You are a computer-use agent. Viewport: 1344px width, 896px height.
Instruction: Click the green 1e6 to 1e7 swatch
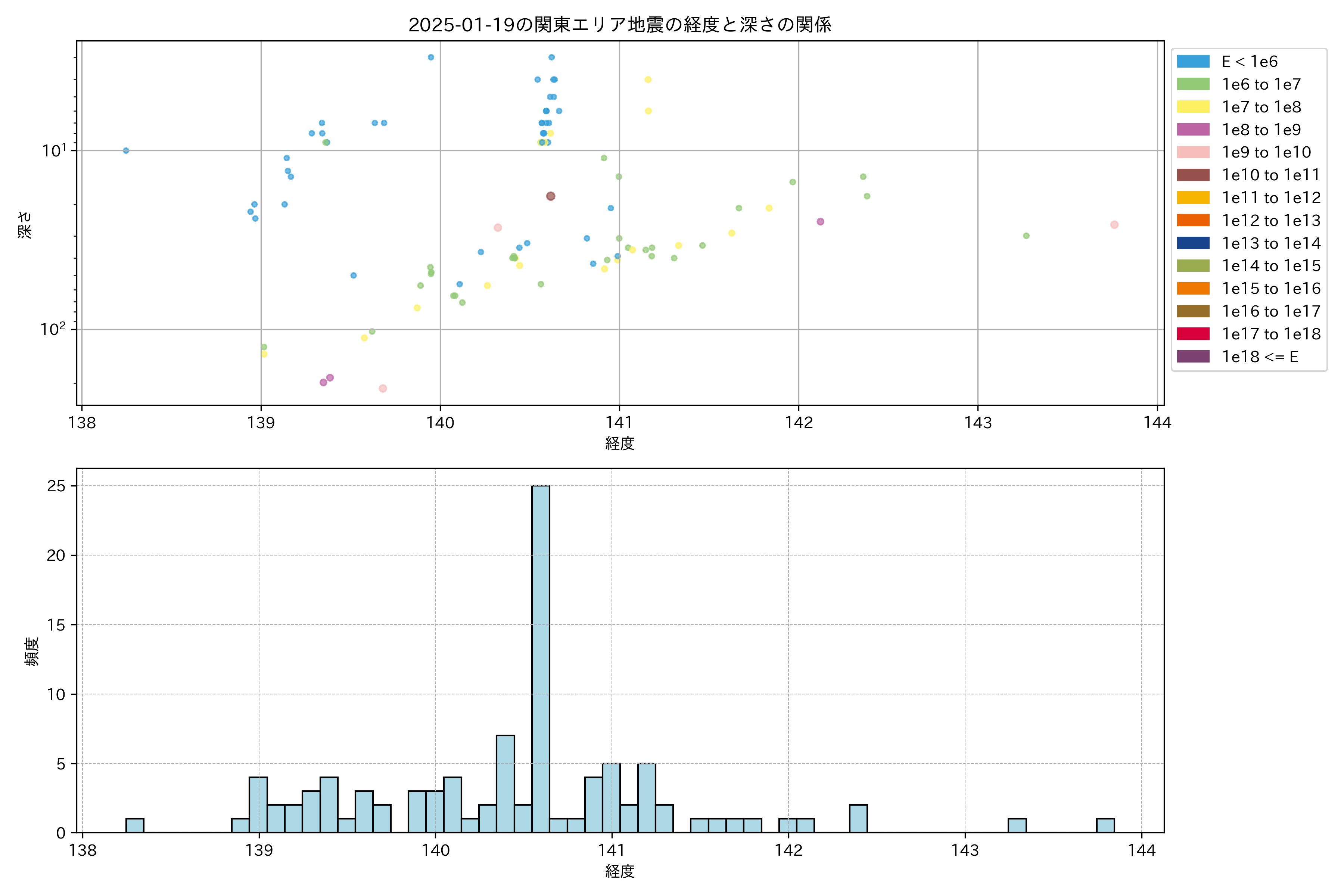pos(1193,84)
